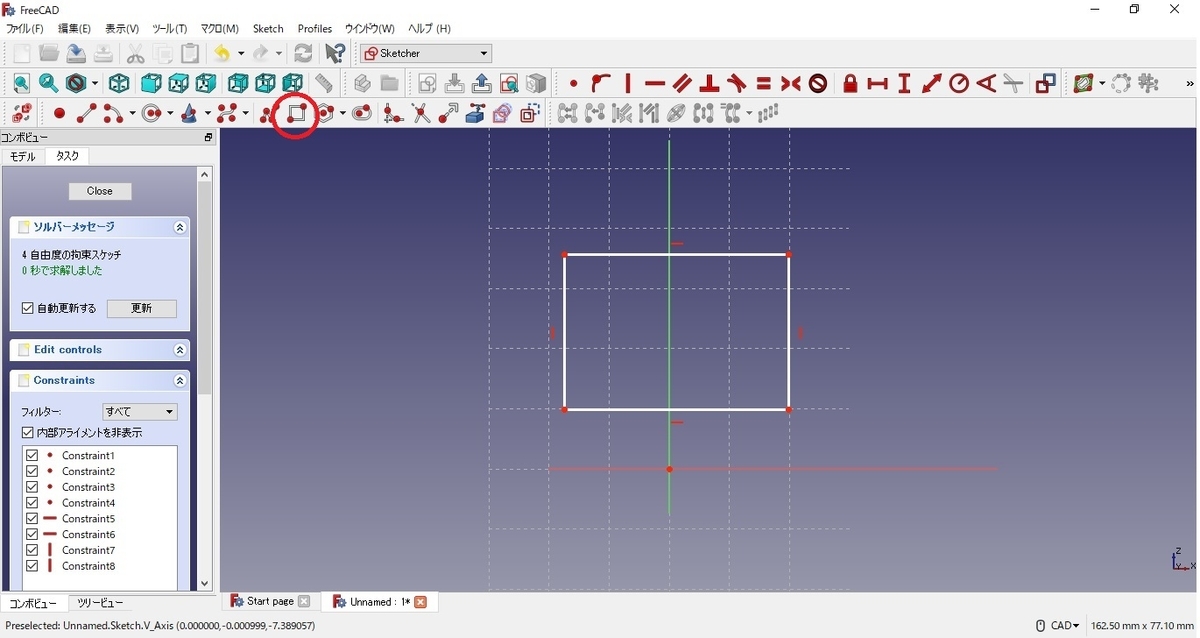Apply the perpendicular constraint

point(709,84)
